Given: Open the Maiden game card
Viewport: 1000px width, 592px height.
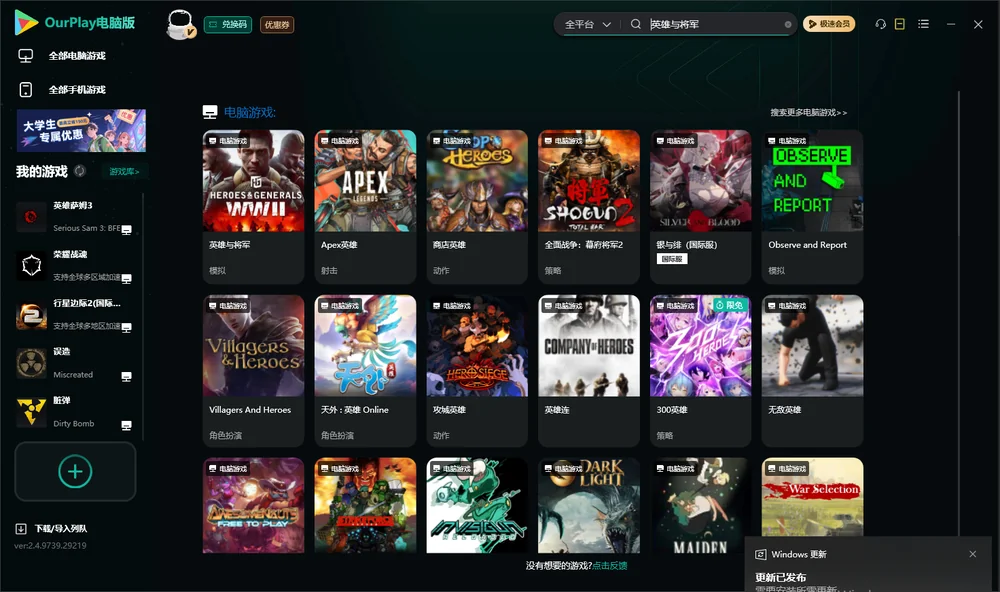Looking at the screenshot, I should [x=700, y=505].
